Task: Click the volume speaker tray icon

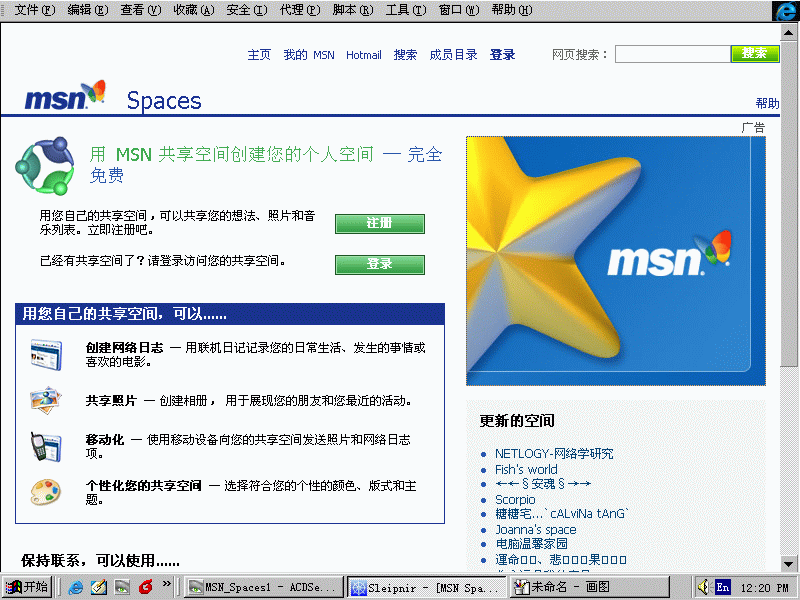Action: (703, 587)
